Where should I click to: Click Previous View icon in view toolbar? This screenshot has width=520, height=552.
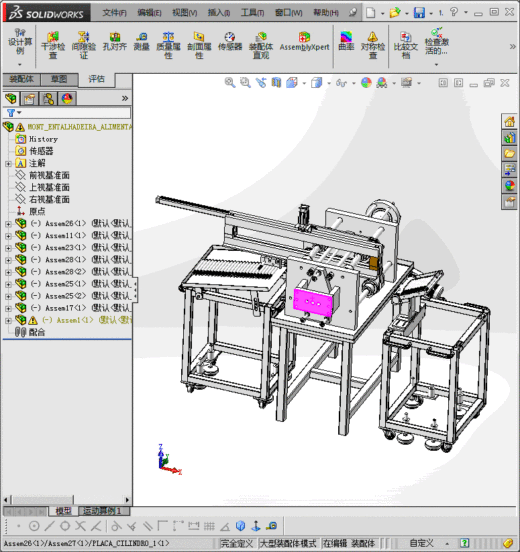(261, 83)
